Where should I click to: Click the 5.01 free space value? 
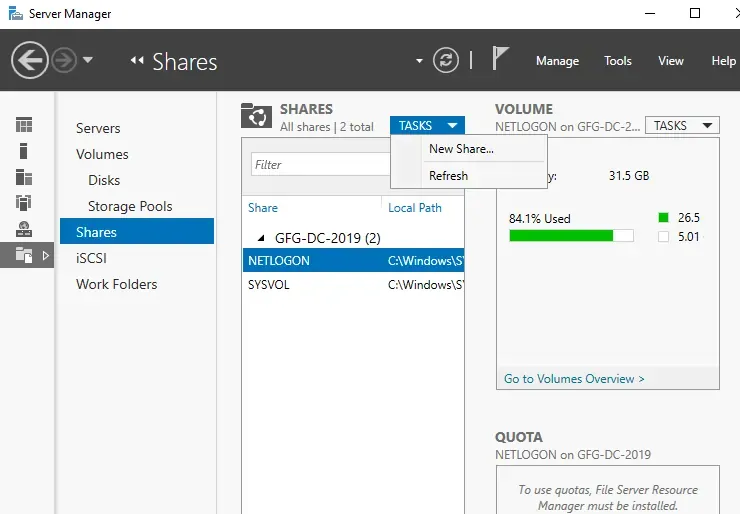pyautogui.click(x=689, y=236)
